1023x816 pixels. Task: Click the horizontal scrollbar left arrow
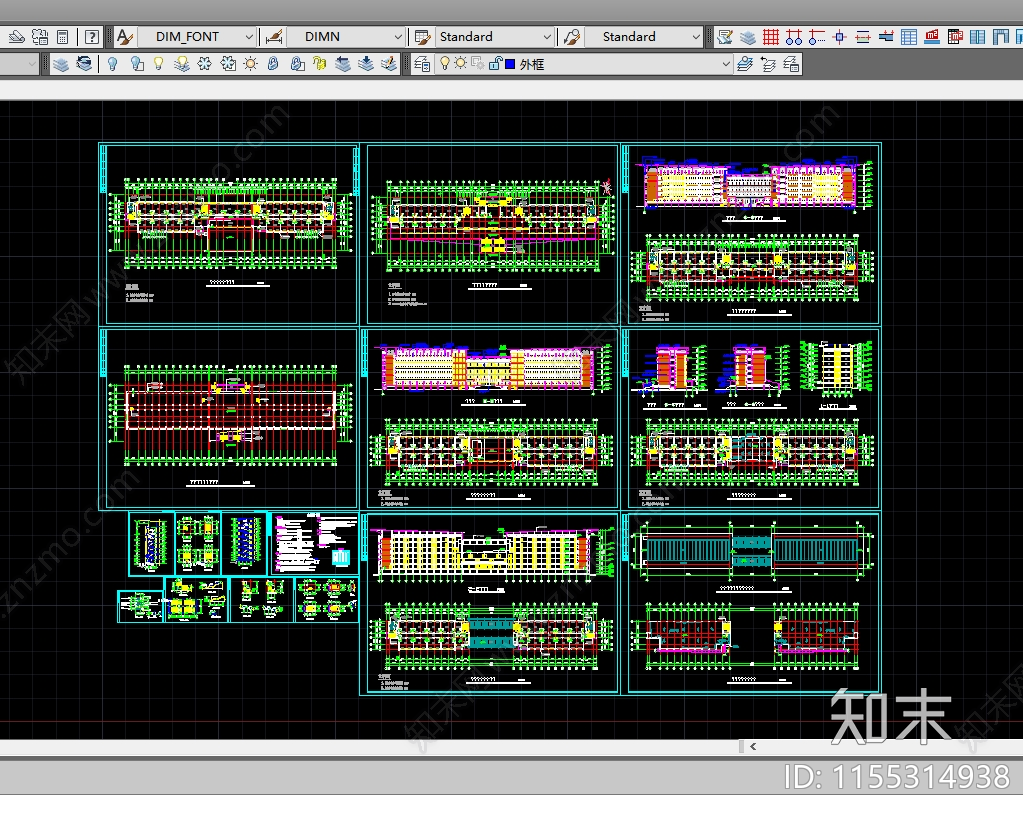click(753, 746)
